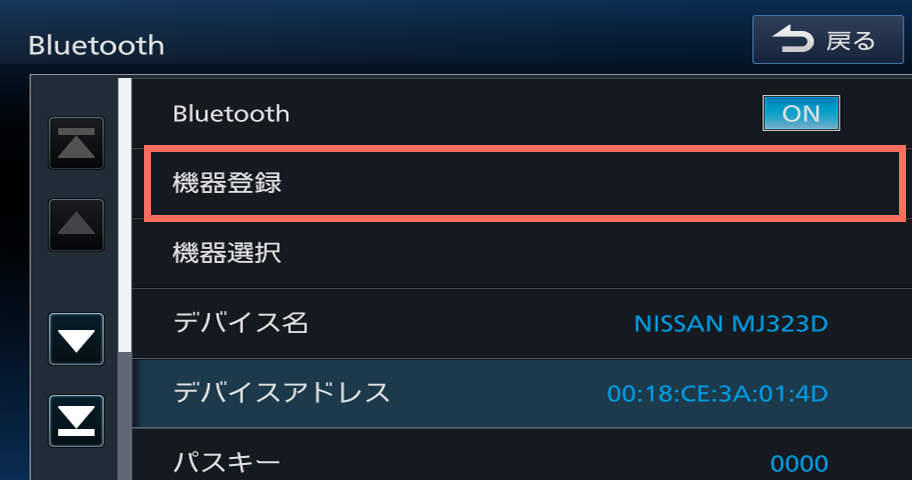Open the 機器選択 menu item
The height and width of the screenshot is (480, 912).
tap(226, 253)
